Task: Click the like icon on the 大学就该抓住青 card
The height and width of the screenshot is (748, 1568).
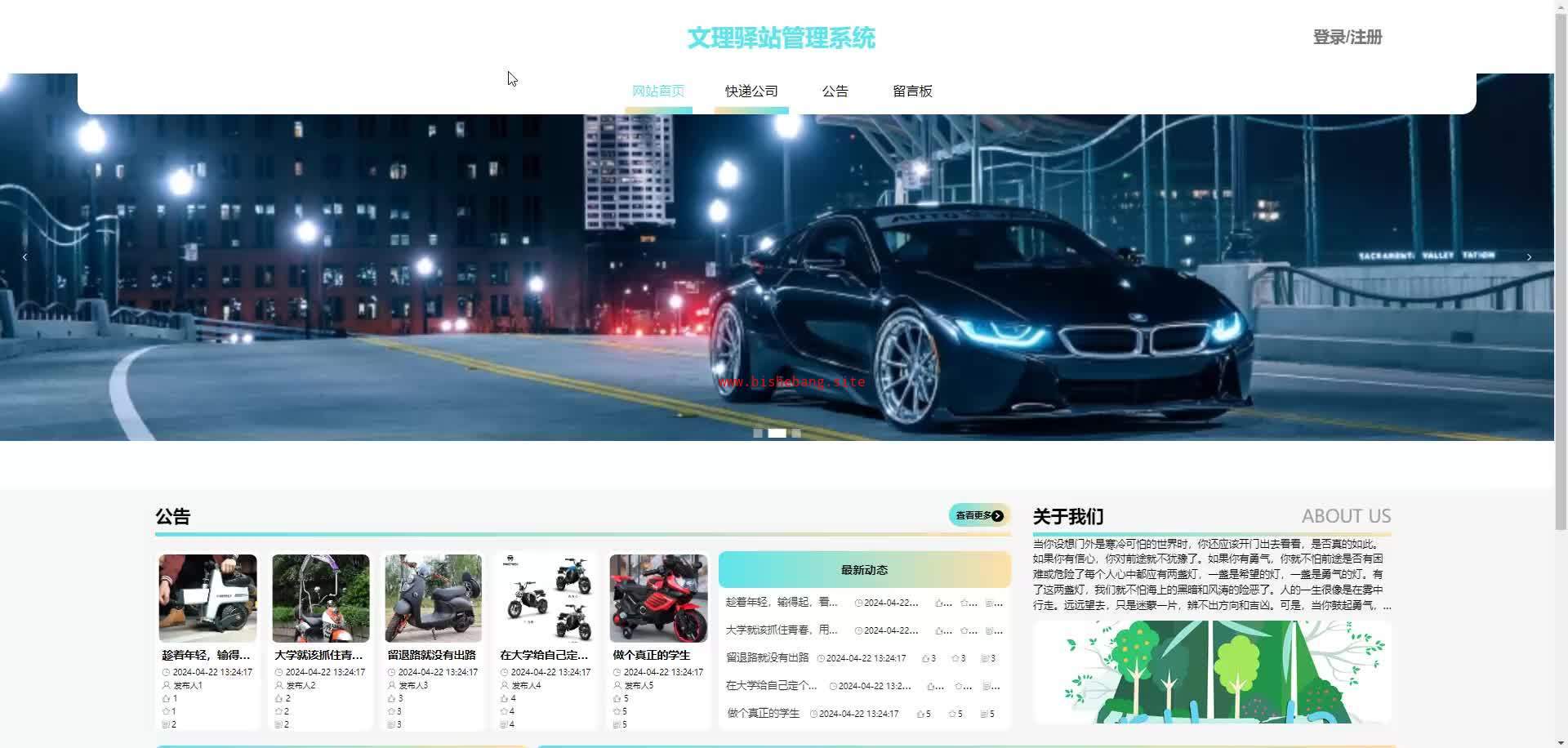Action: [x=278, y=699]
